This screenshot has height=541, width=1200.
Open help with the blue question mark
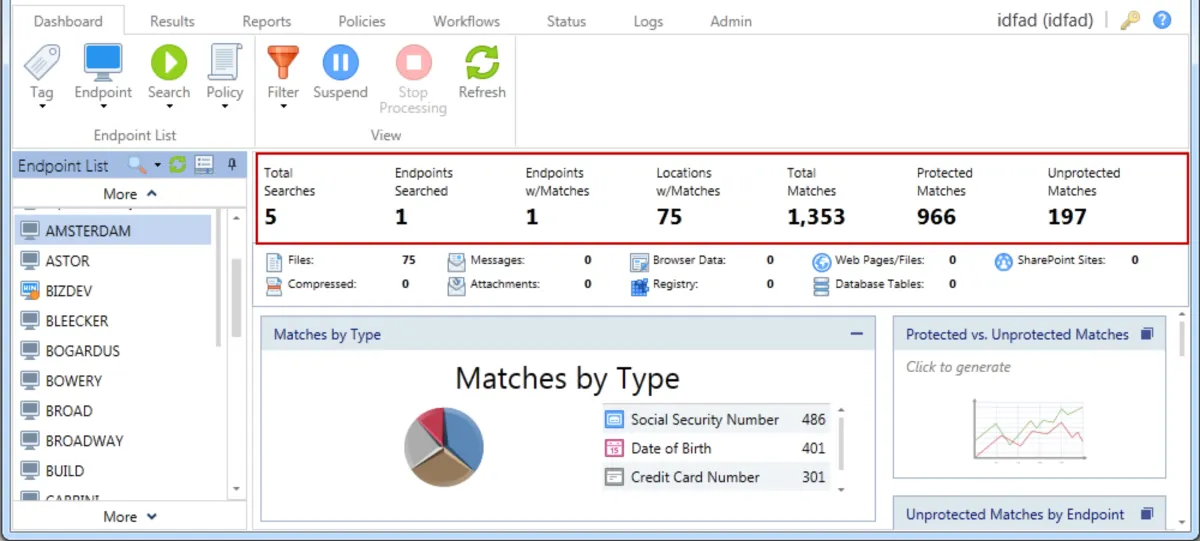click(1162, 20)
